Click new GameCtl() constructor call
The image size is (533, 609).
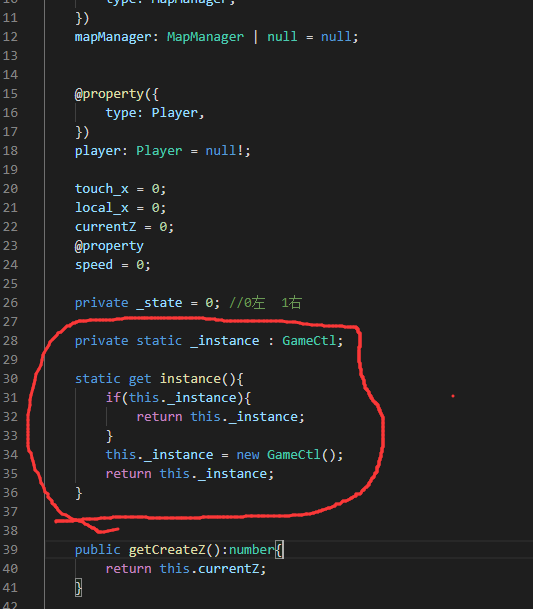(x=290, y=455)
